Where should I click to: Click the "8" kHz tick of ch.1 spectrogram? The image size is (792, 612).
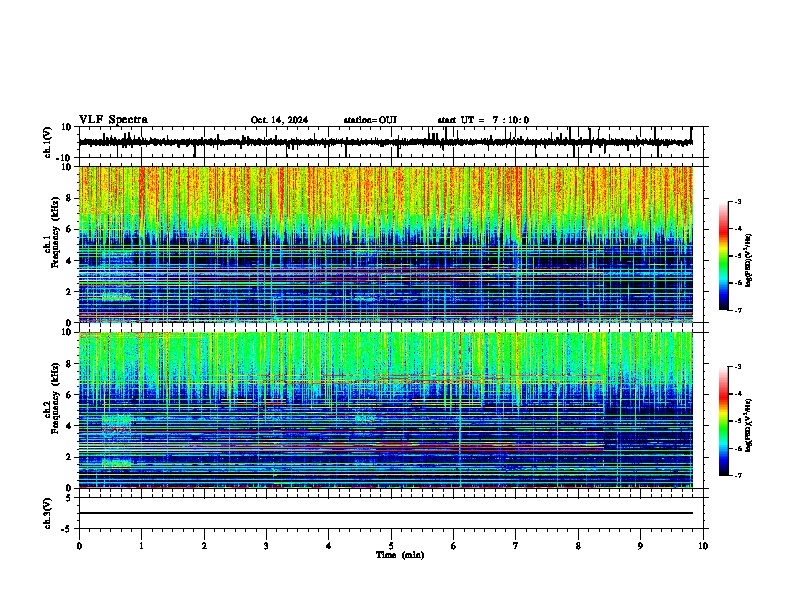tap(69, 198)
